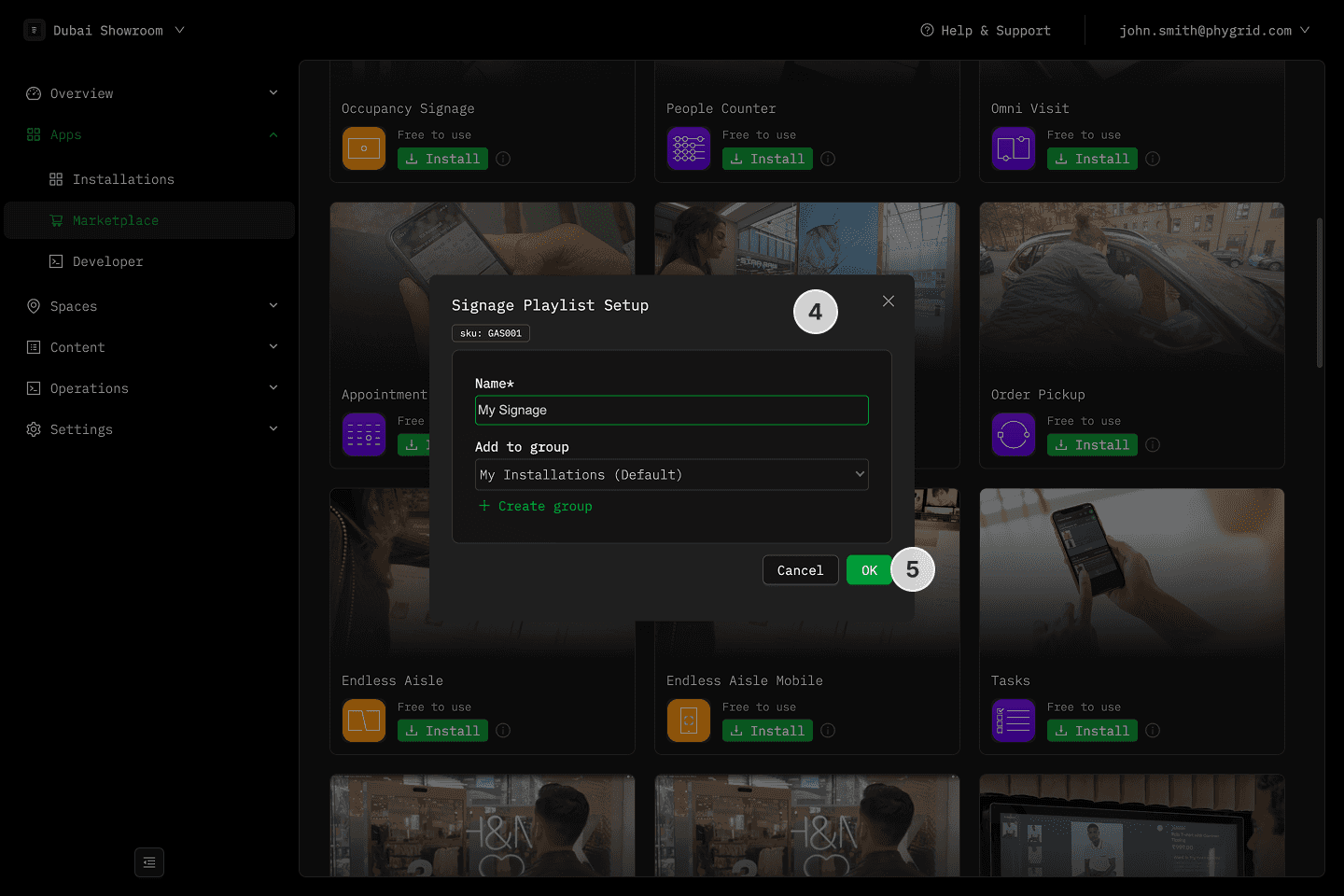Click the Endless Aisle app icon
The height and width of the screenshot is (896, 1344).
click(x=364, y=721)
